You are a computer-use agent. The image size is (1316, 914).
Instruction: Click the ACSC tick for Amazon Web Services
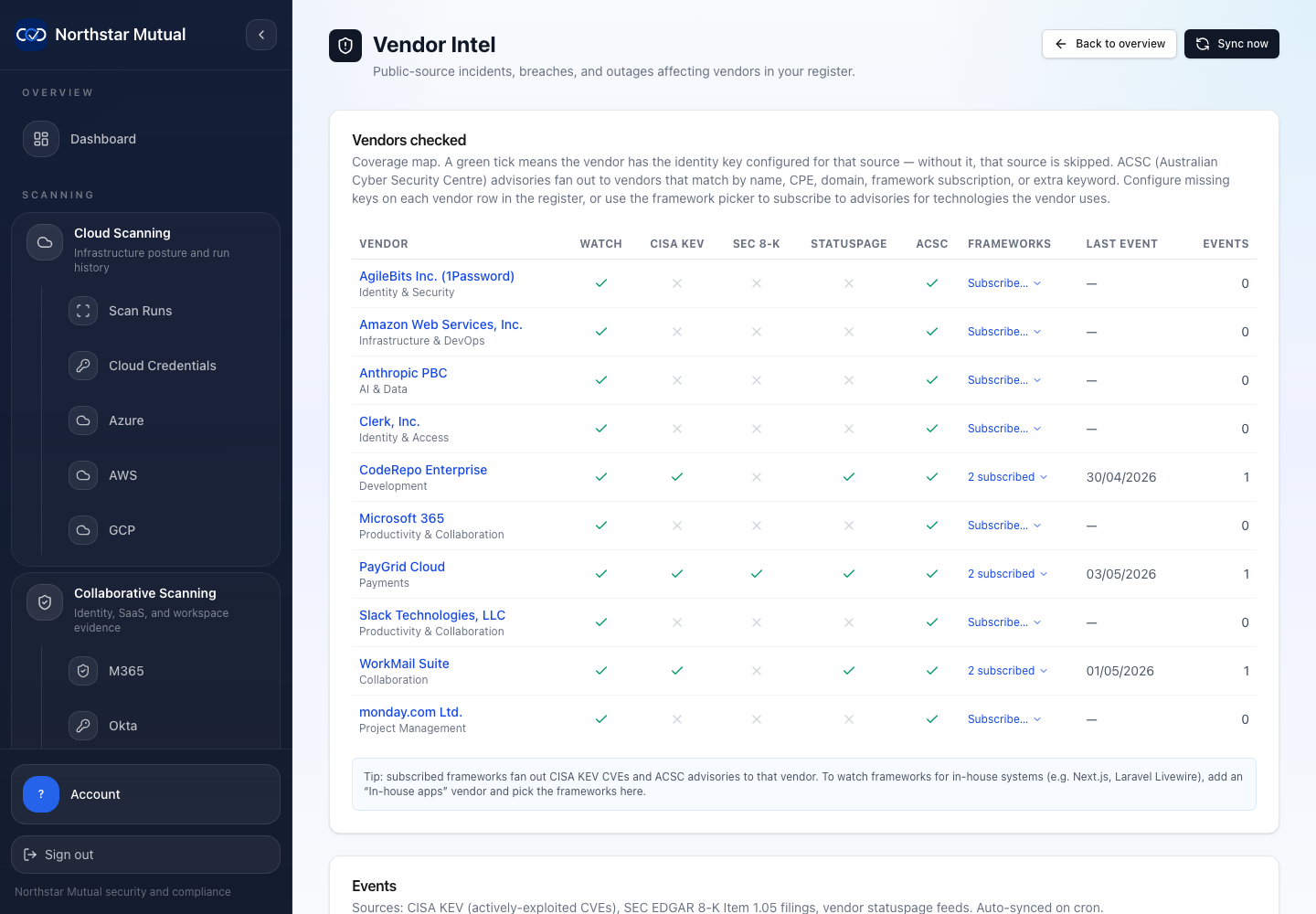pos(932,332)
